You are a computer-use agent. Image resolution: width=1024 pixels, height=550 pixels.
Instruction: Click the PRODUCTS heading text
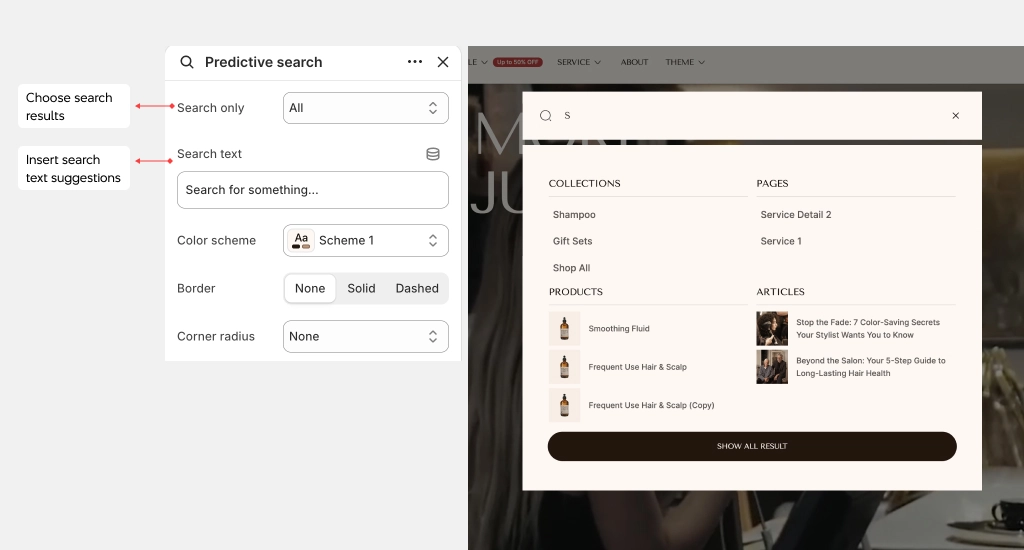[576, 292]
